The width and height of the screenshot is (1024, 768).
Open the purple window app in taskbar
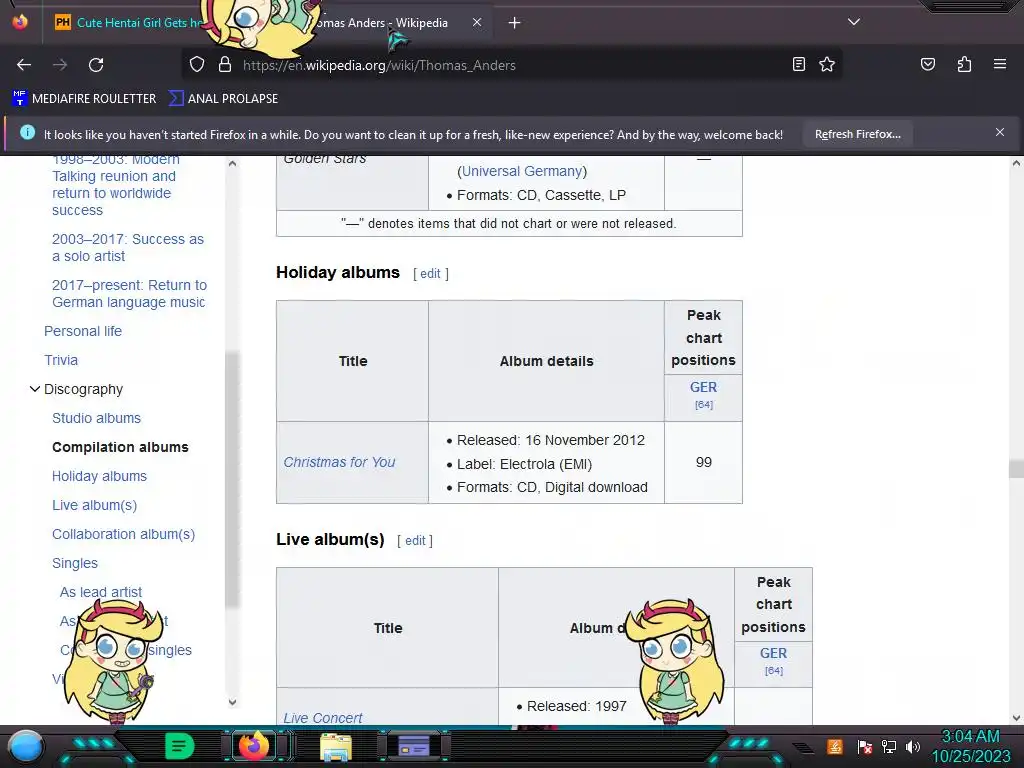click(414, 746)
